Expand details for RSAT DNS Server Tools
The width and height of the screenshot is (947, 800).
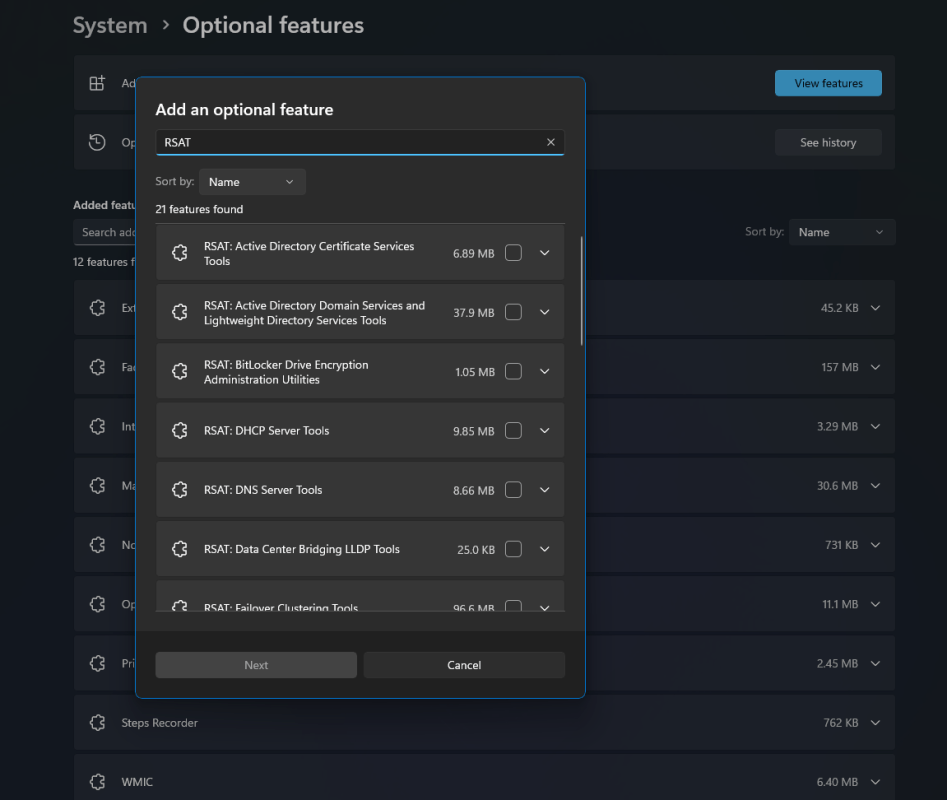545,490
